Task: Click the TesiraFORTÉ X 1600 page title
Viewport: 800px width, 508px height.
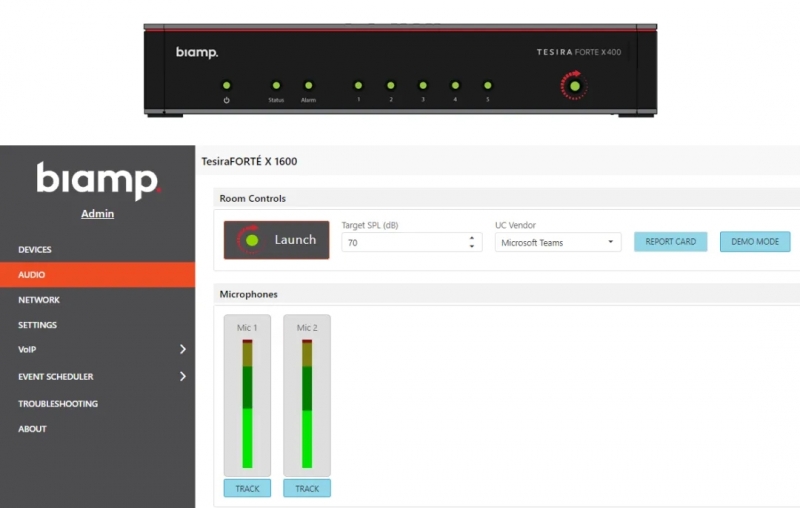Action: [x=249, y=161]
